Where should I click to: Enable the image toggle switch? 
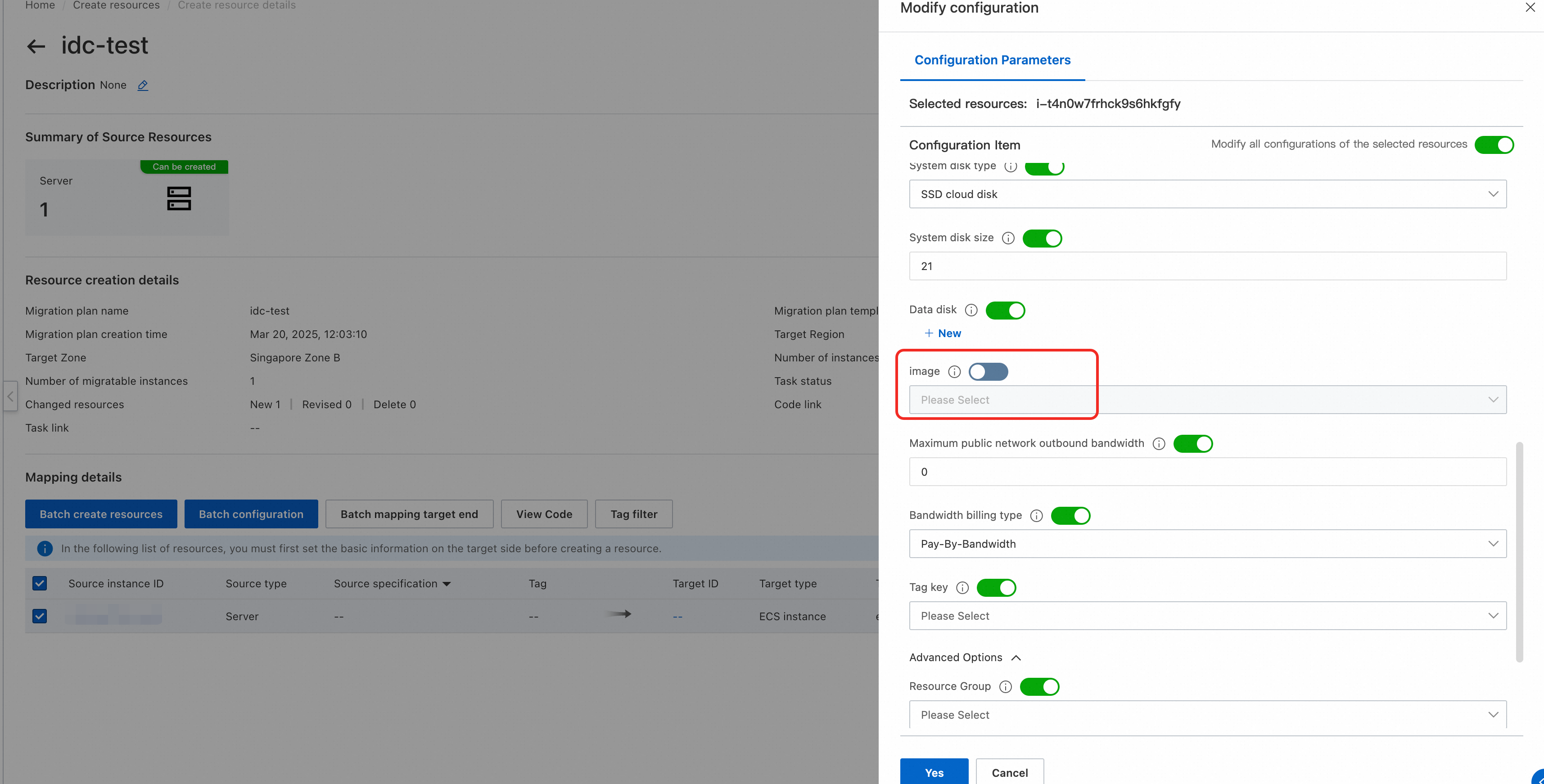[x=988, y=372]
